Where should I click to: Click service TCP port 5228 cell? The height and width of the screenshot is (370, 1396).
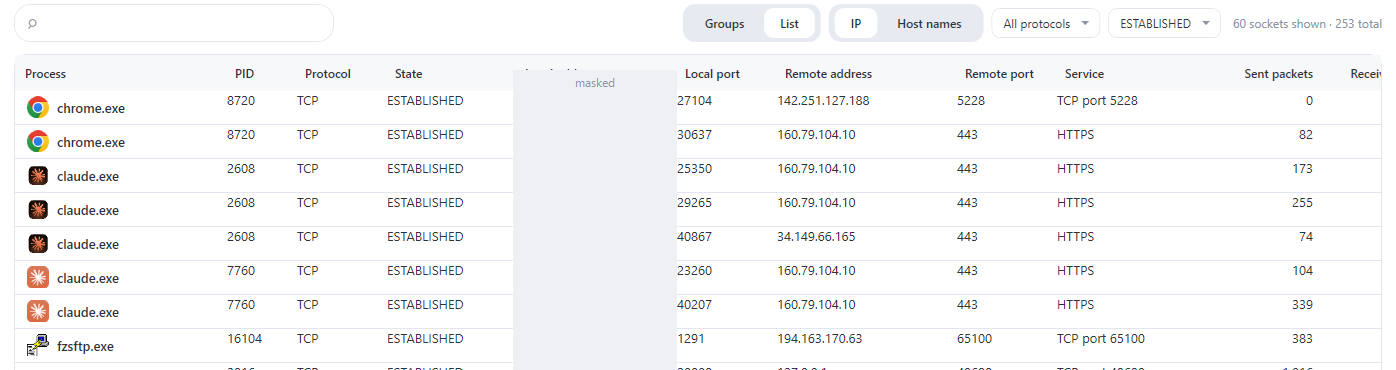pos(1097,101)
